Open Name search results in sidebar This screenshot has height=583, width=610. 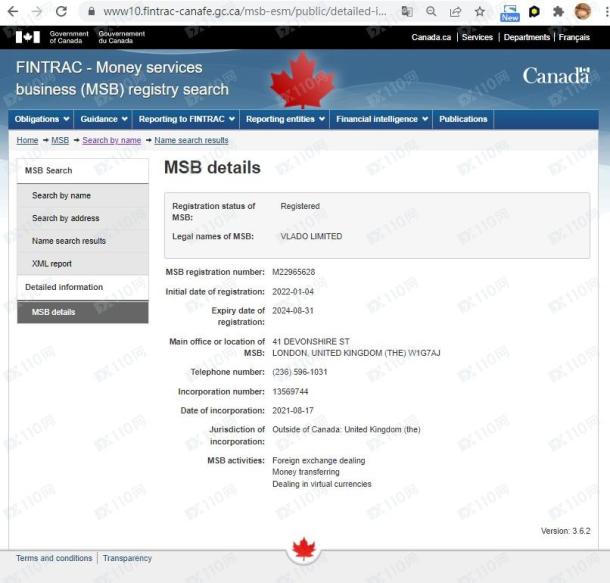pyautogui.click(x=82, y=241)
